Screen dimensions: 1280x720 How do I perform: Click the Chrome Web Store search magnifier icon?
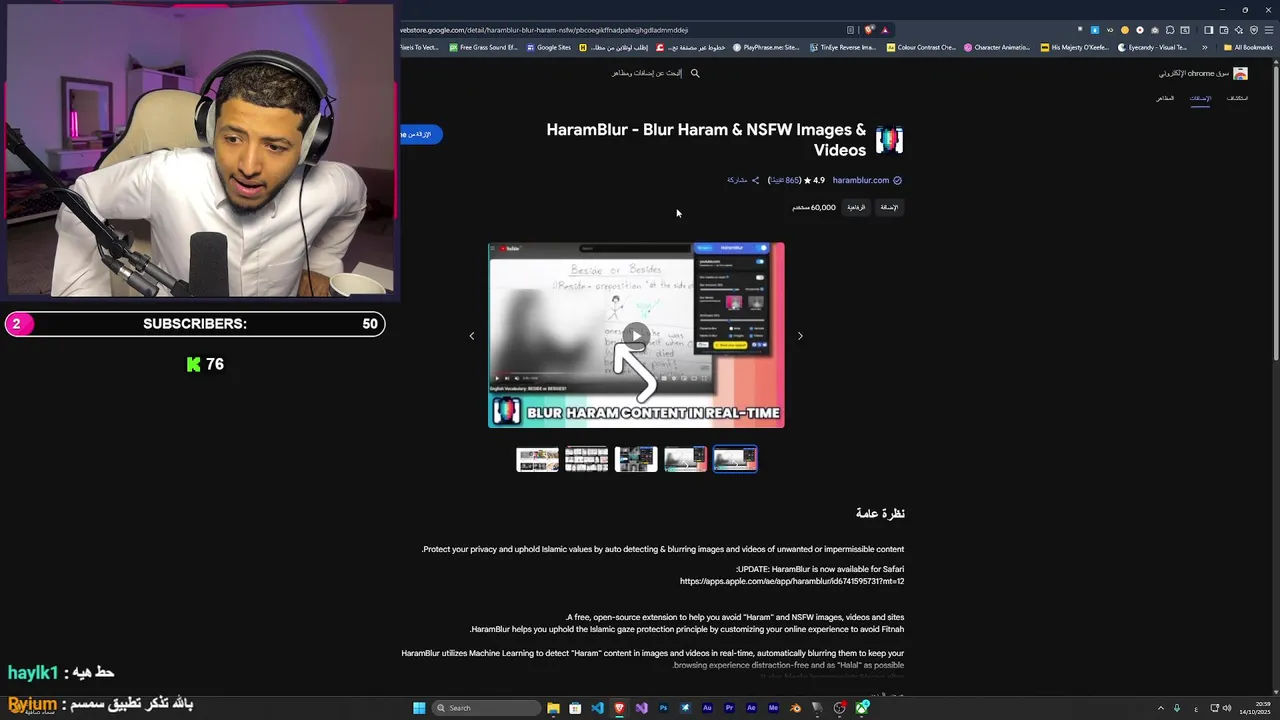coord(695,73)
